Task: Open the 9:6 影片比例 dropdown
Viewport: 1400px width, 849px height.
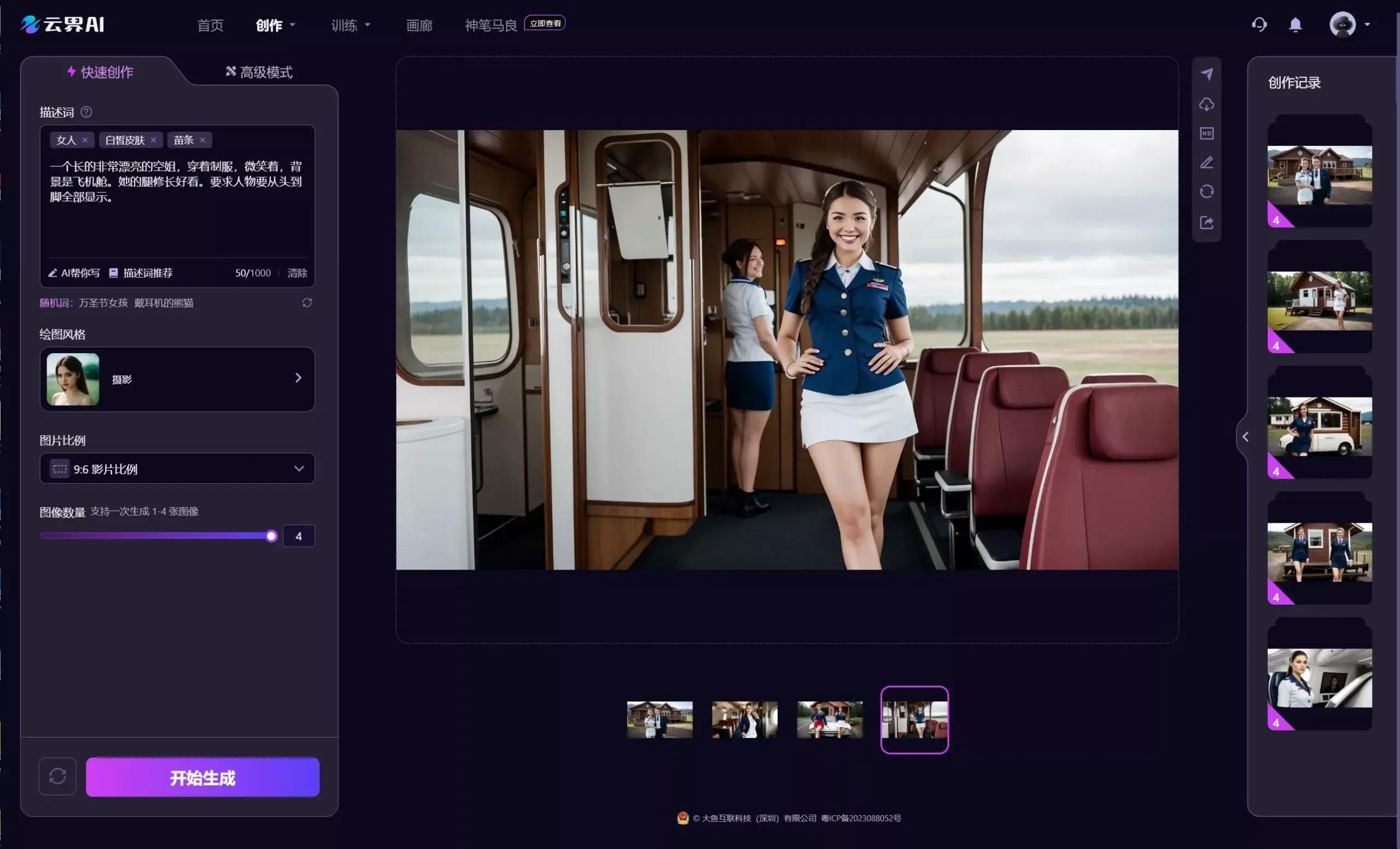Action: pos(177,469)
